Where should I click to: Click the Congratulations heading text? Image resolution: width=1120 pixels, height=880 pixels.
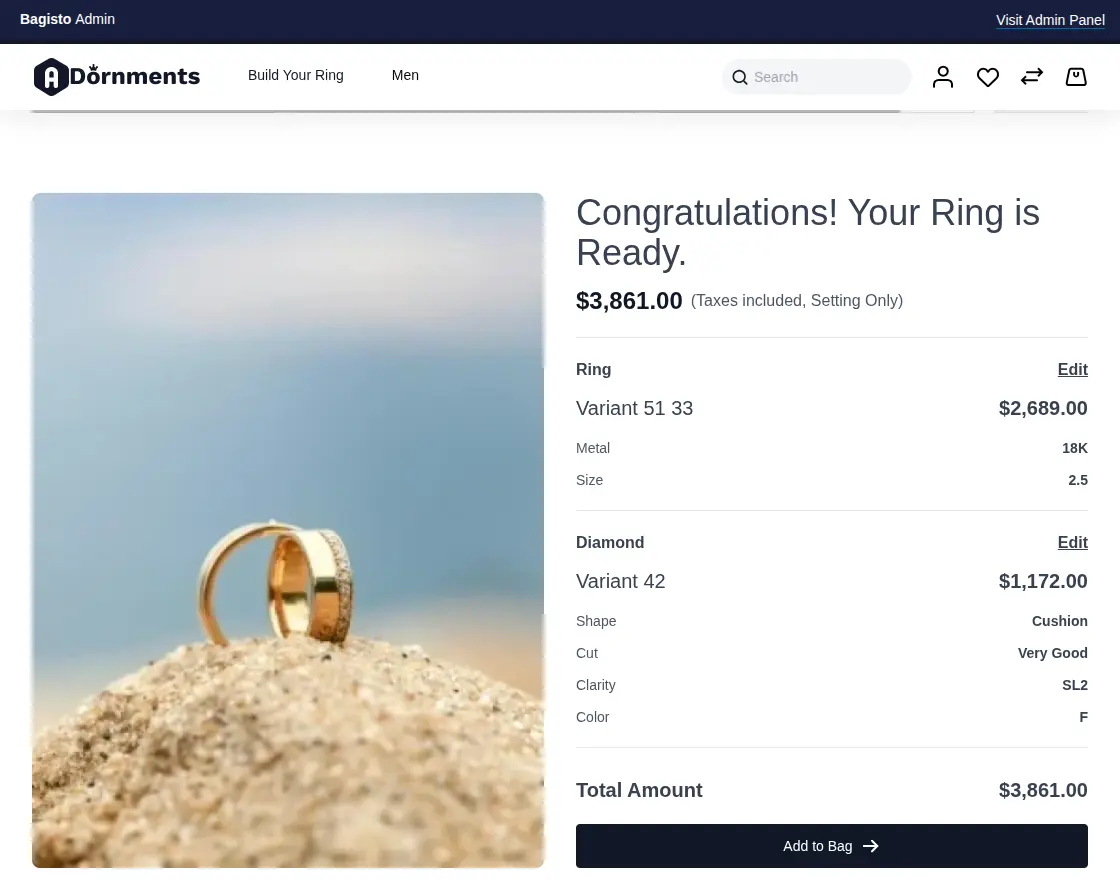tap(808, 232)
